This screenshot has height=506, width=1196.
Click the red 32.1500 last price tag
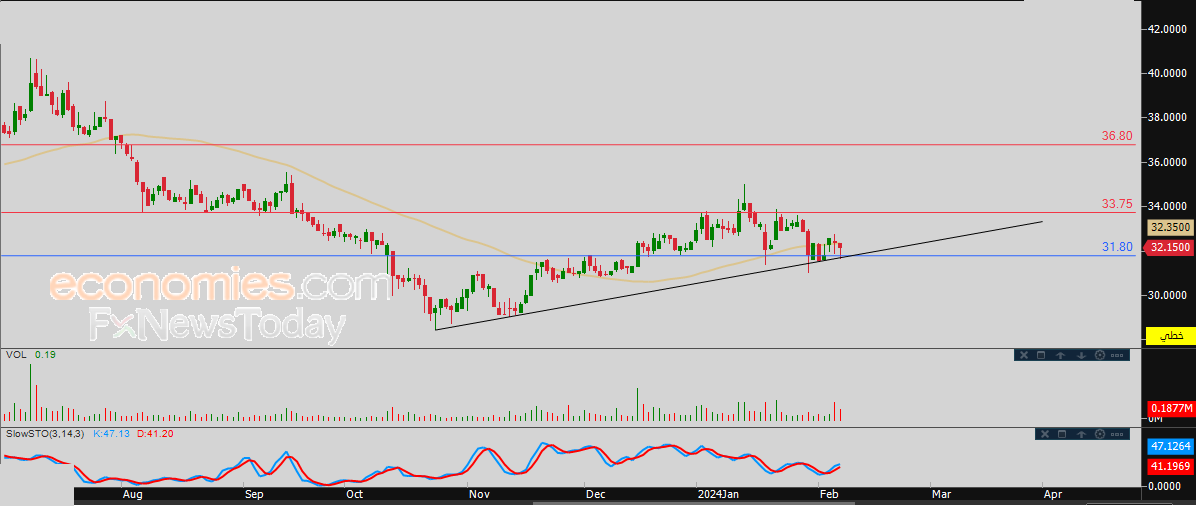click(1170, 247)
